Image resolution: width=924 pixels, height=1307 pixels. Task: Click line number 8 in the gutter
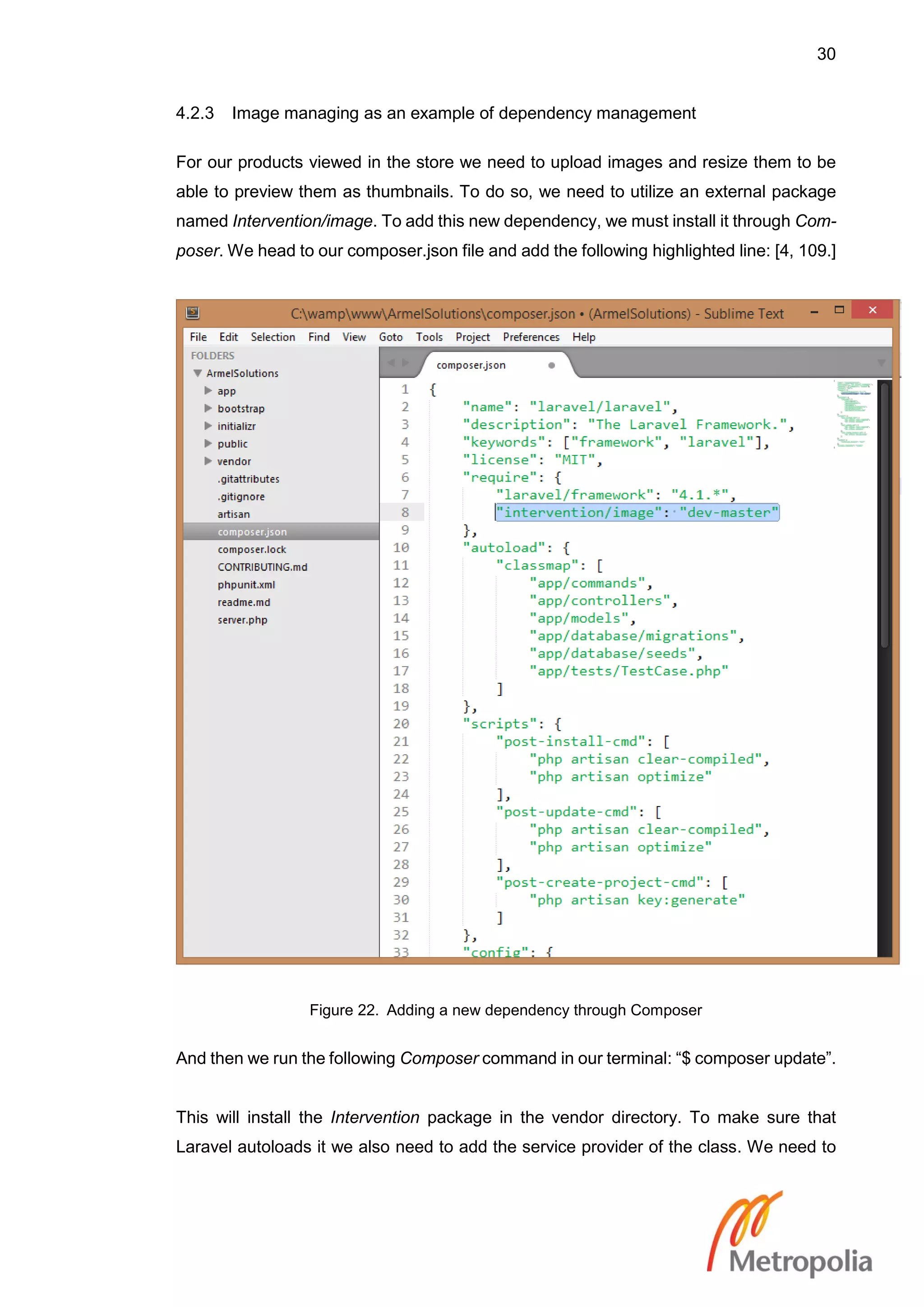click(405, 512)
